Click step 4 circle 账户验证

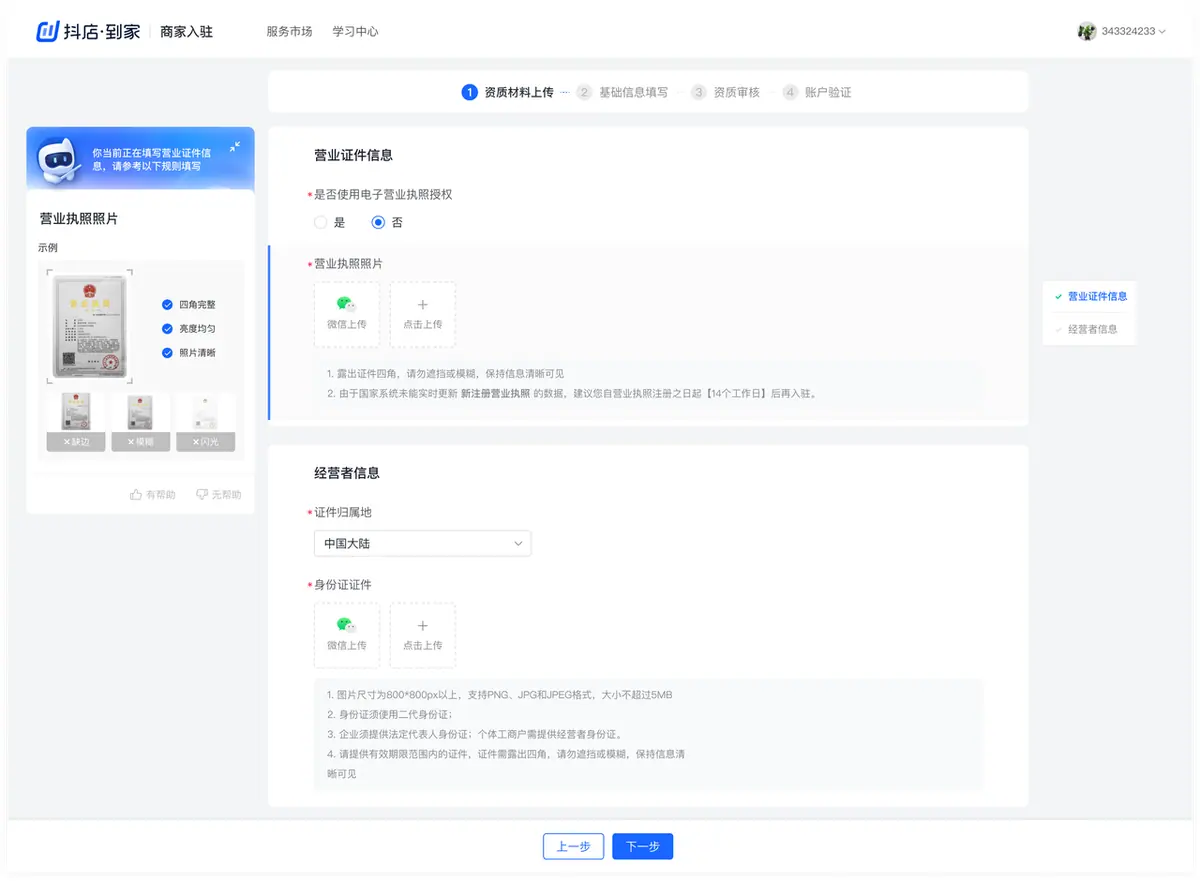[x=790, y=92]
